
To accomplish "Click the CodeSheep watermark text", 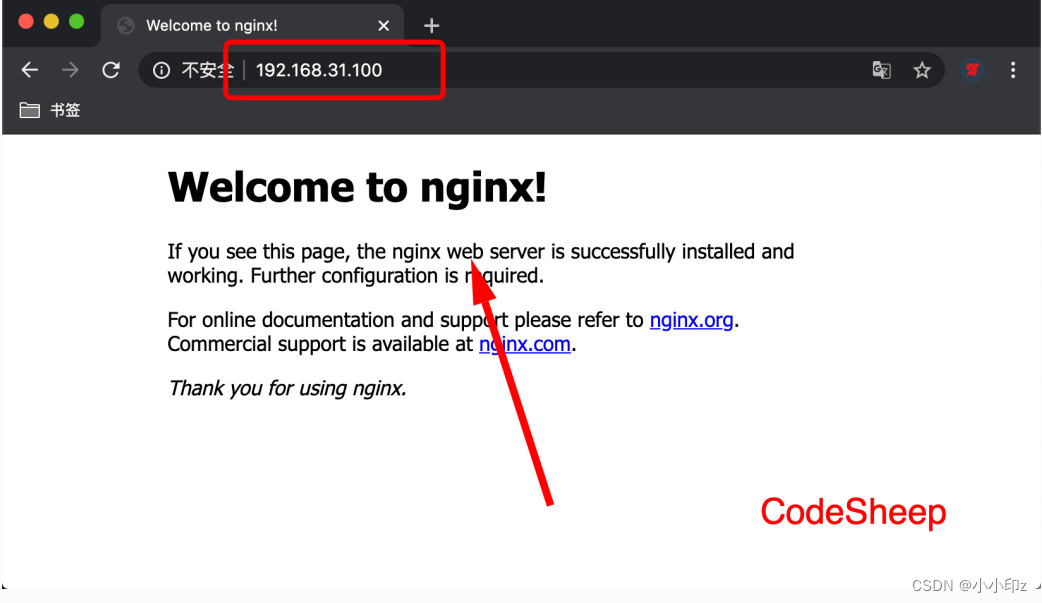I will 852,512.
